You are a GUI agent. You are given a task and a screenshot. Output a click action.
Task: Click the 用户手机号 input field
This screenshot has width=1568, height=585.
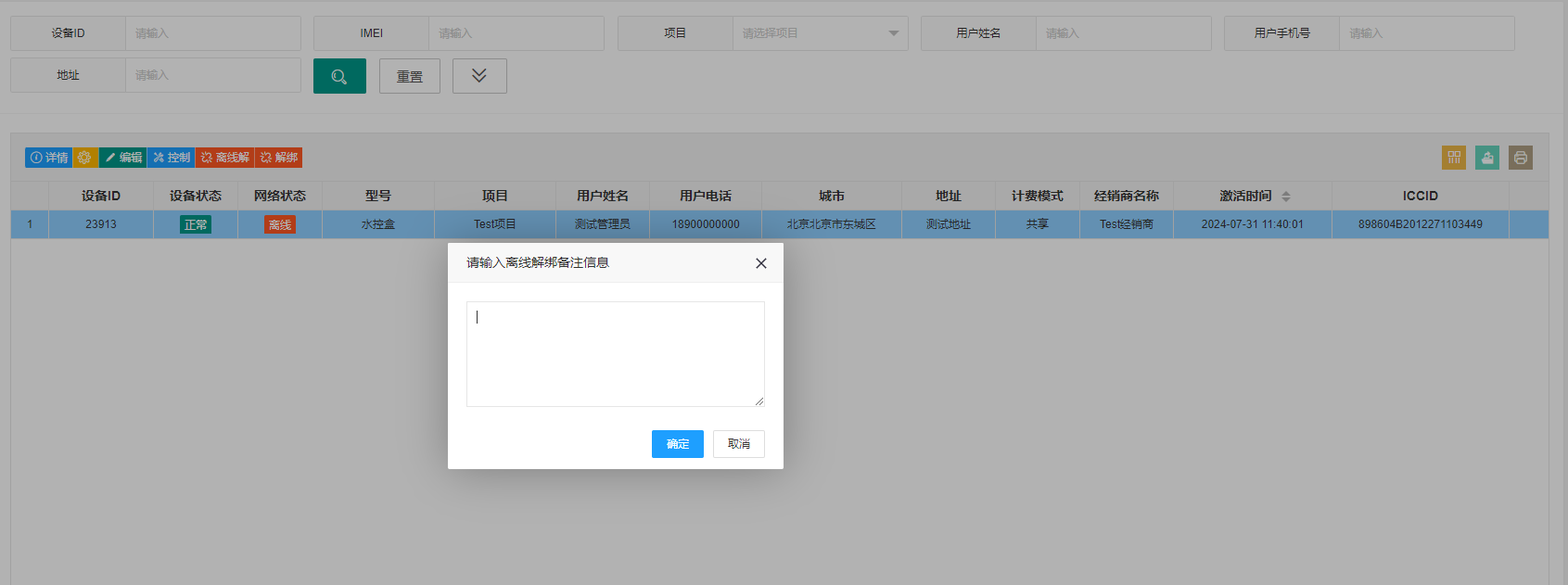pos(1427,33)
